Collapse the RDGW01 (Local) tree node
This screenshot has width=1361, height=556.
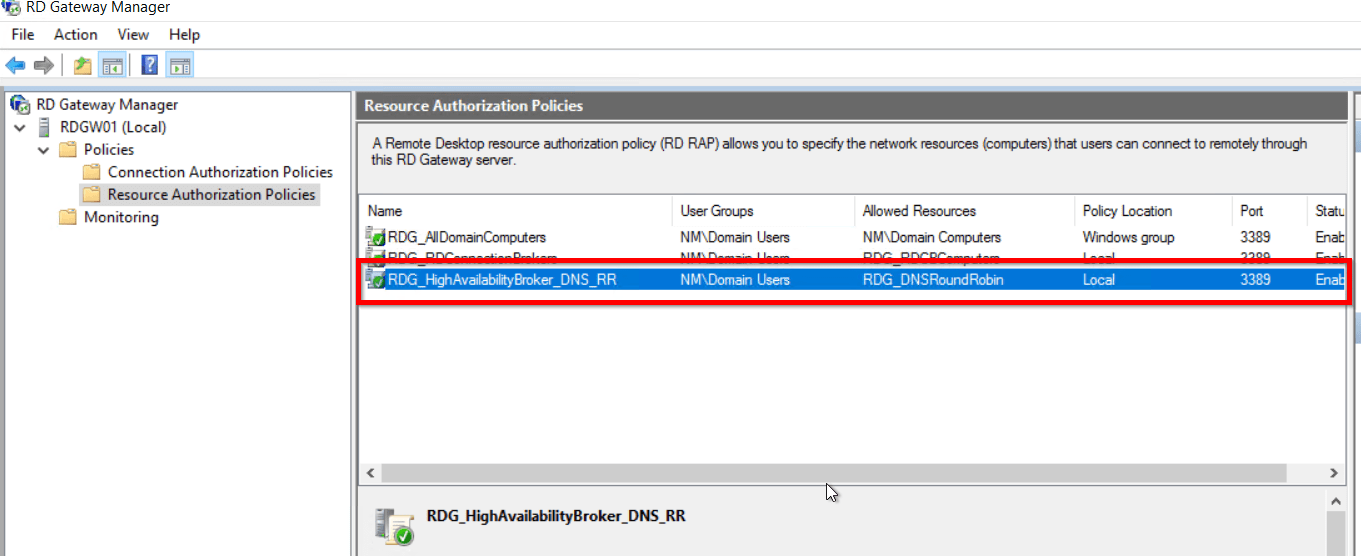(20, 127)
